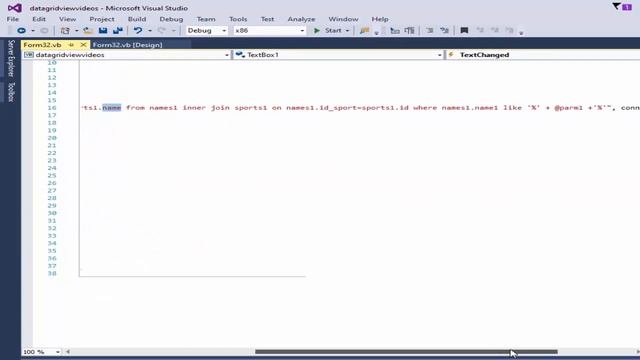Click the words inner join in line 16
This screenshot has width=640, height=360.
(x=205, y=108)
